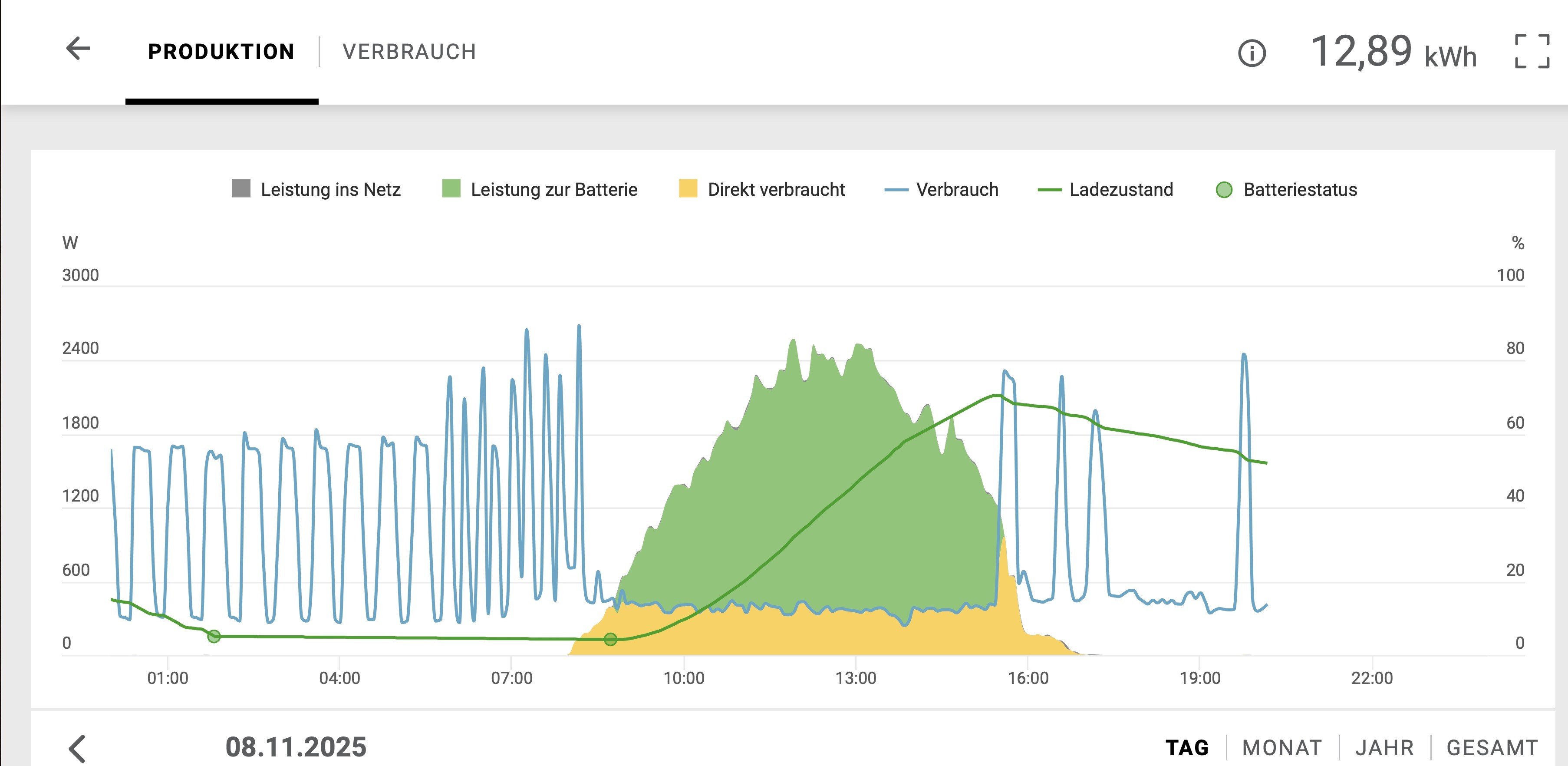Click the Batteriestatus marker near 09:00
1568x766 pixels.
point(610,639)
